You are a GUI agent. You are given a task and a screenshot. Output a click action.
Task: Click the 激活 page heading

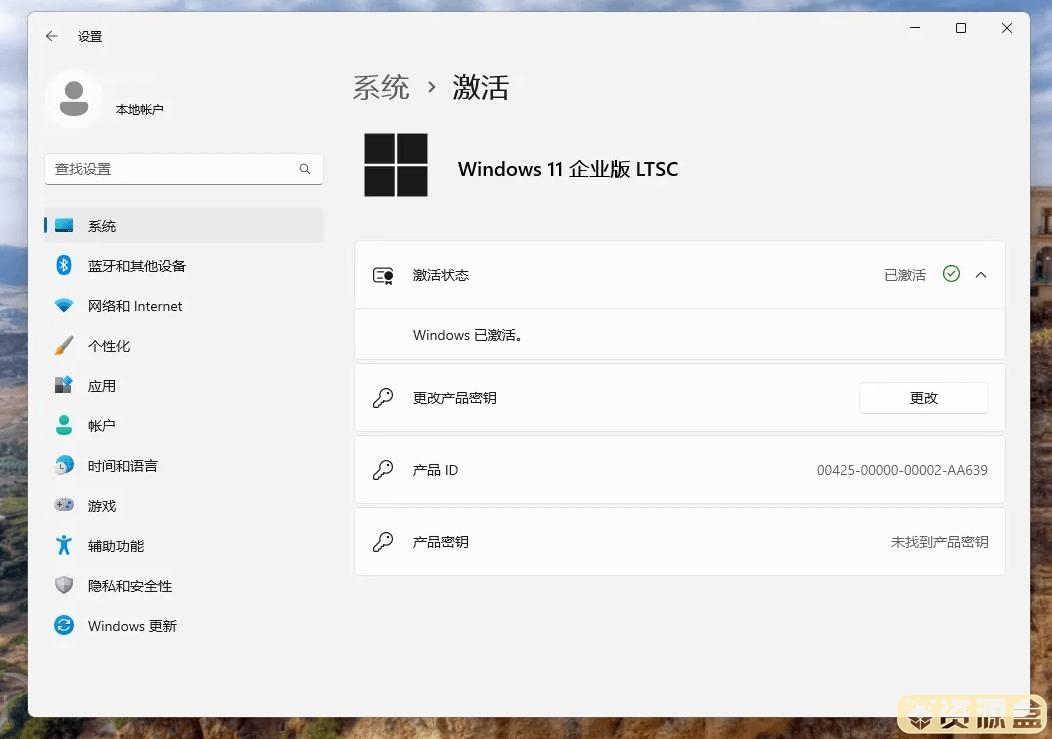click(x=480, y=87)
